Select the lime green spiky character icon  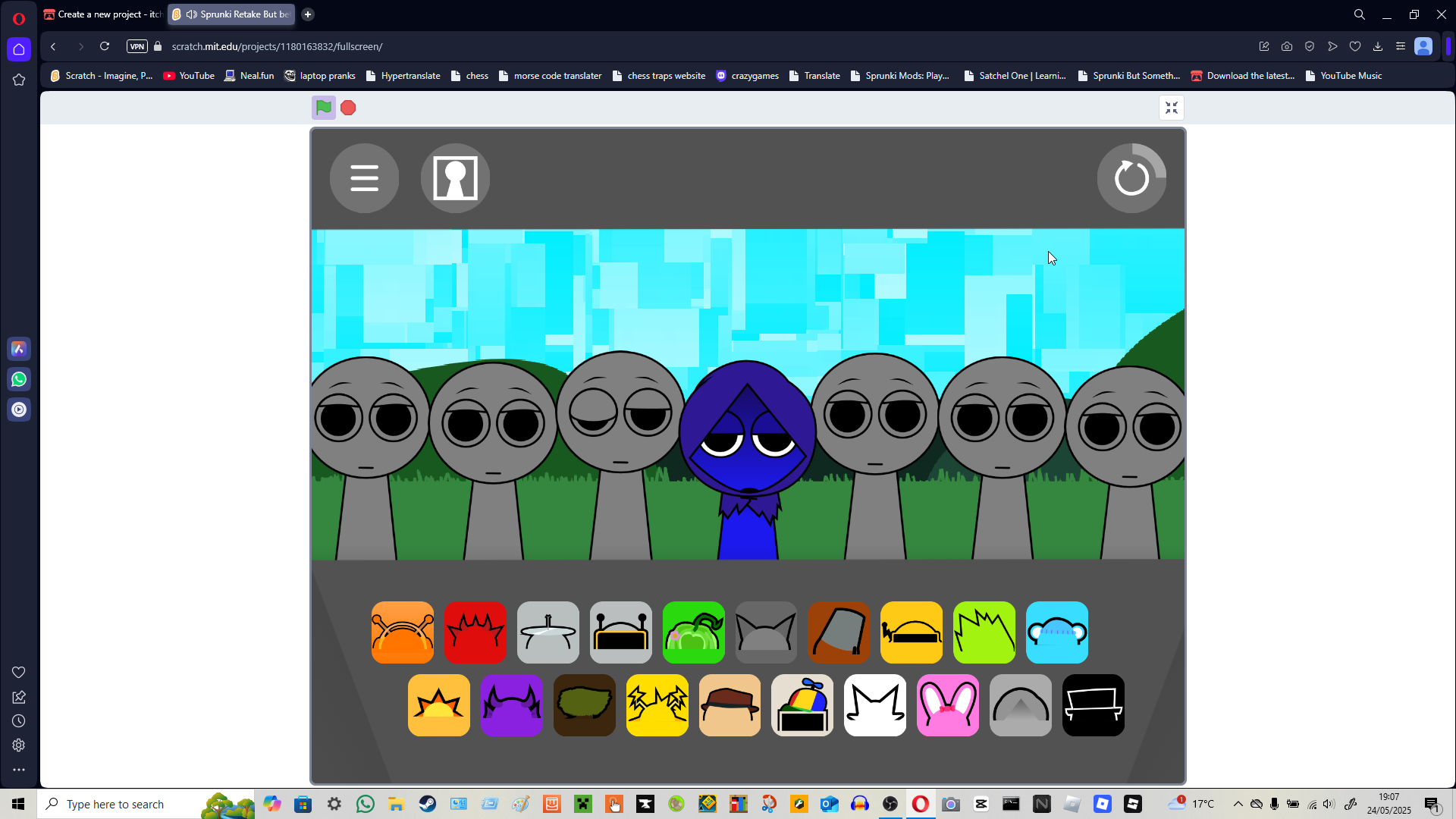(984, 632)
